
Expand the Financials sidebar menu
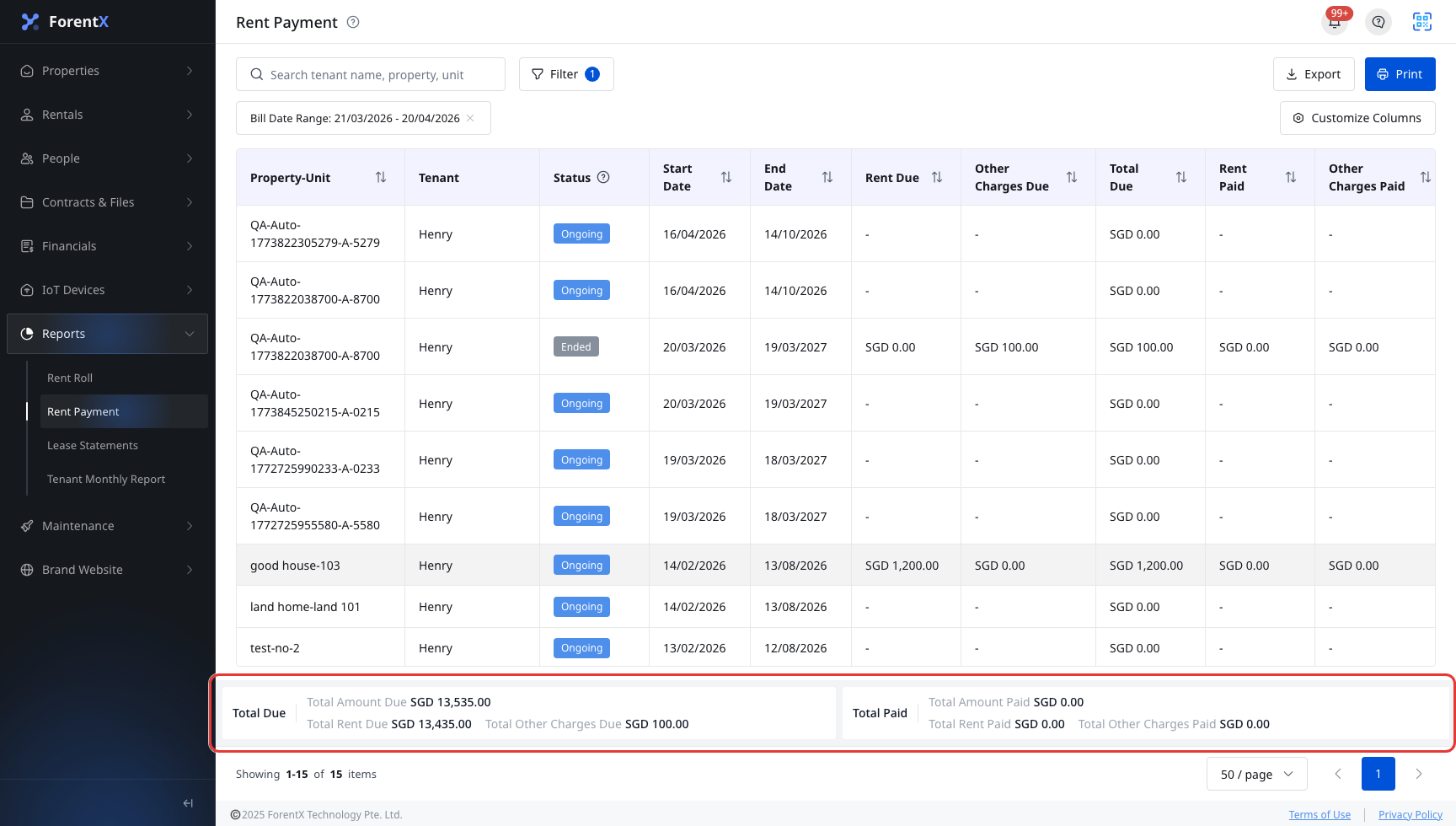click(107, 246)
